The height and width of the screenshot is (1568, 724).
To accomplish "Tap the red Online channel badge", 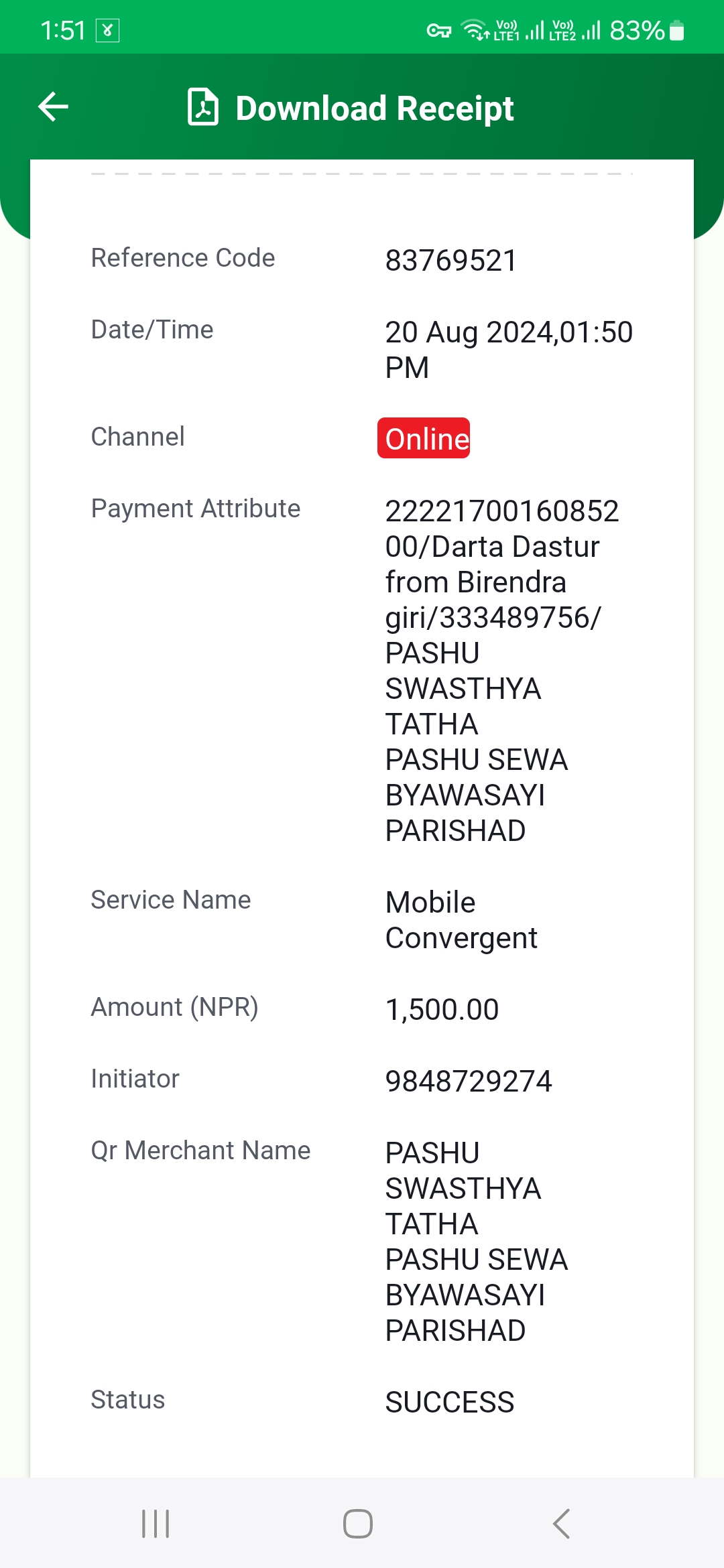I will point(424,438).
